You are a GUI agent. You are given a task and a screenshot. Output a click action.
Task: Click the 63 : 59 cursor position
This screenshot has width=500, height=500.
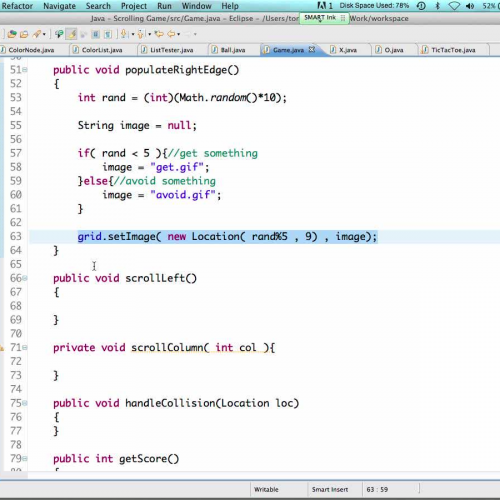click(377, 489)
